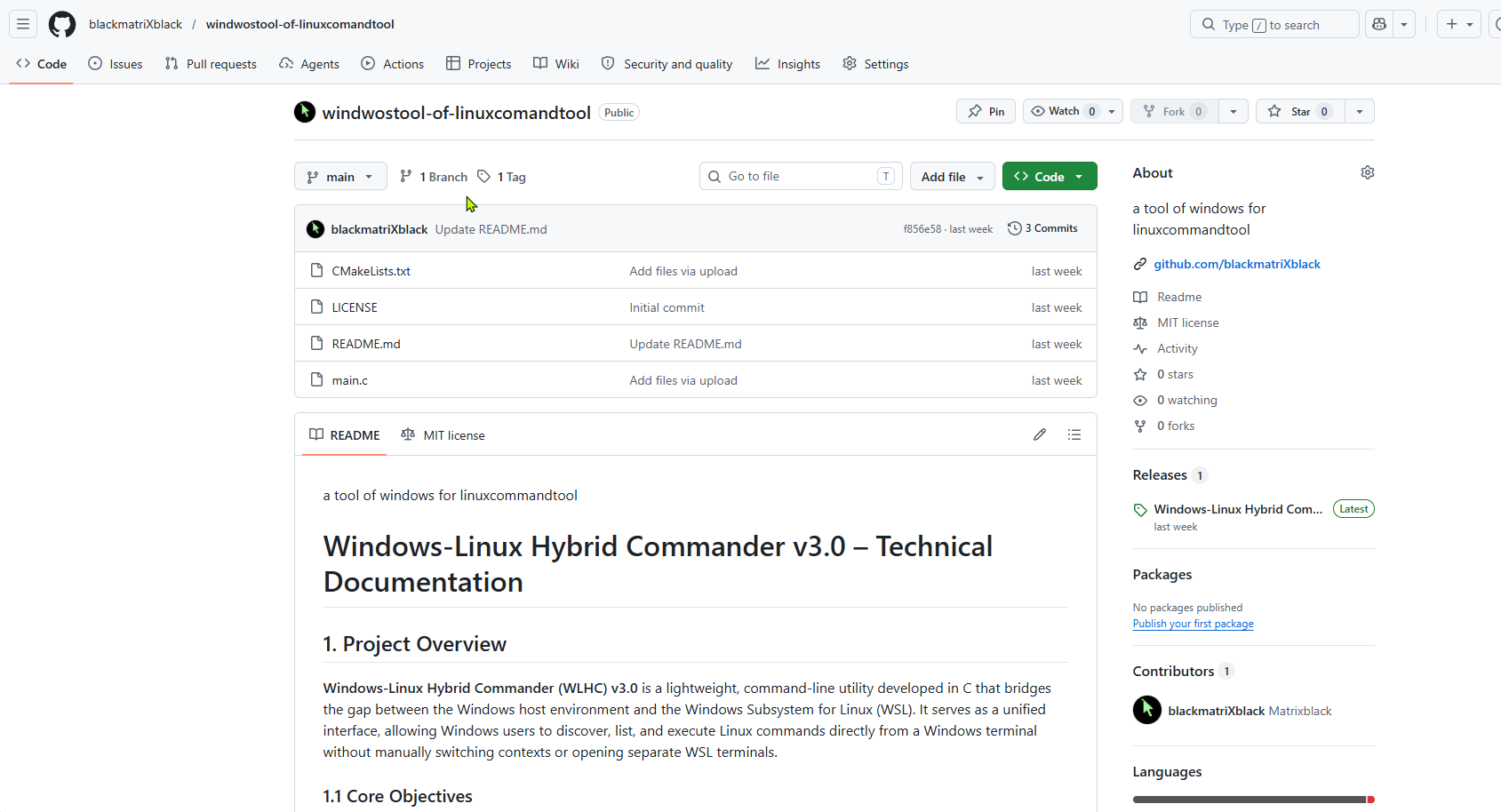Edit About settings with gear icon
The width and height of the screenshot is (1501, 812).
1368,172
